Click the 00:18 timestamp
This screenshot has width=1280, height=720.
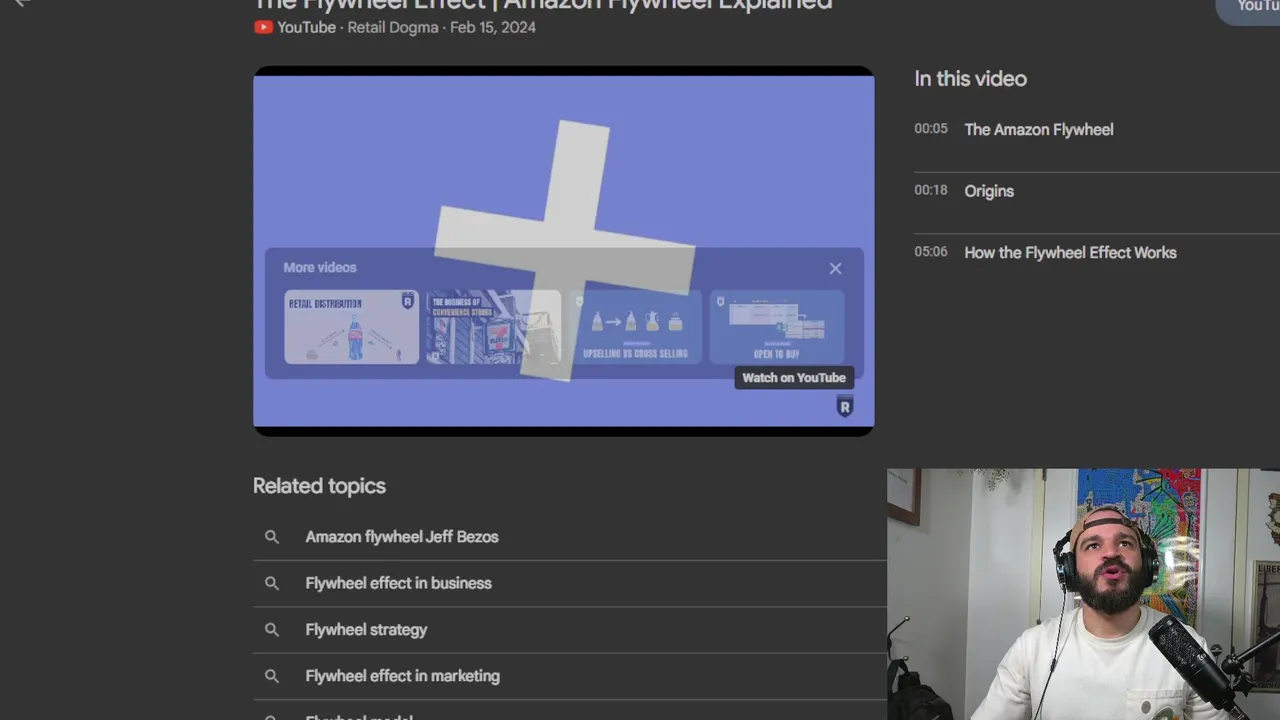coord(930,190)
